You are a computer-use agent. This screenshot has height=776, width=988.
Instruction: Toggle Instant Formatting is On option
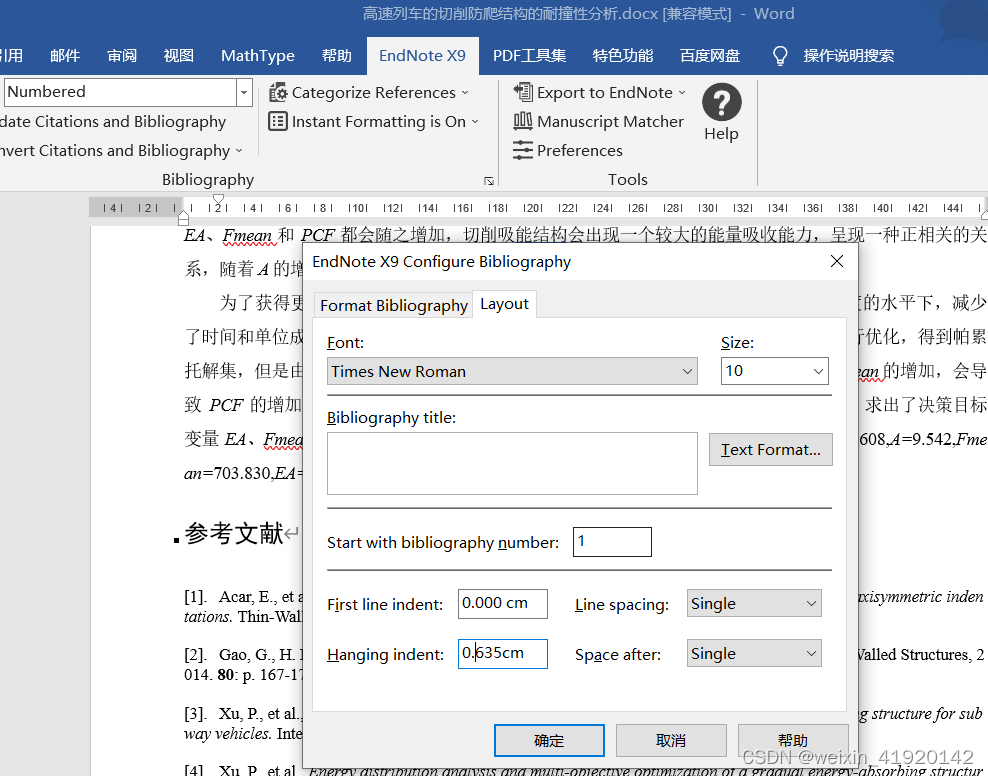[373, 122]
